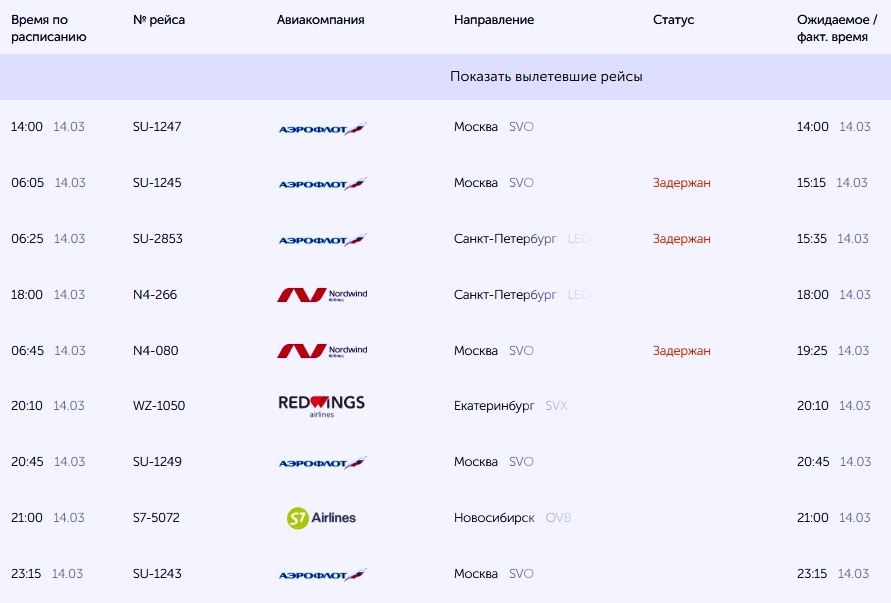891x603 pixels.
Task: Click the Aeroflot logo for flight SU-2853
Action: 322,240
